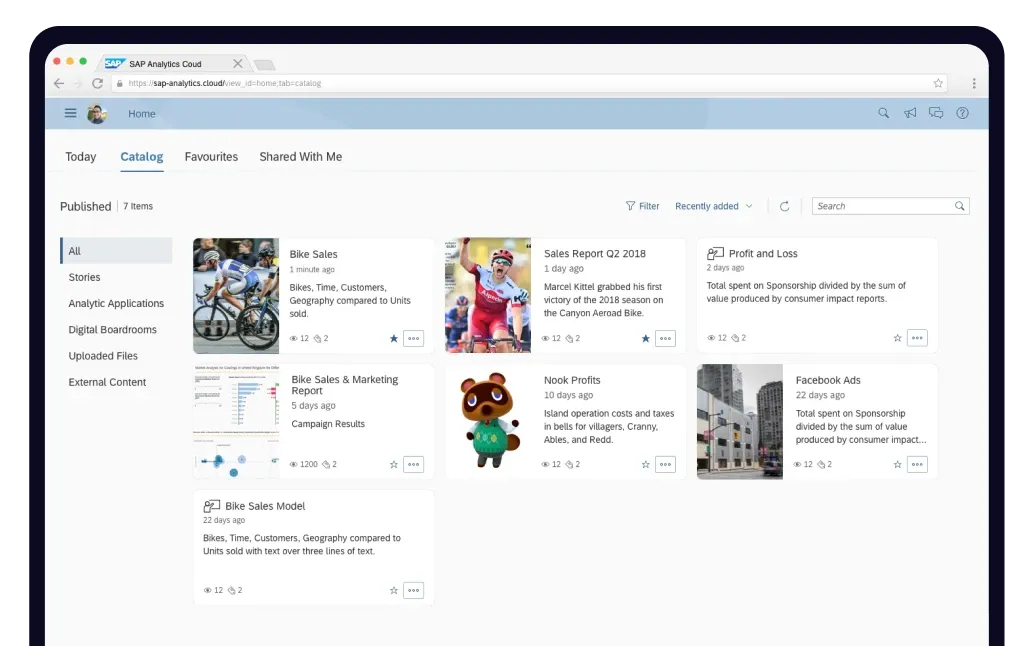Favorite Nook Profits using its star icon
This screenshot has width=1035, height=646.
pyautogui.click(x=645, y=464)
